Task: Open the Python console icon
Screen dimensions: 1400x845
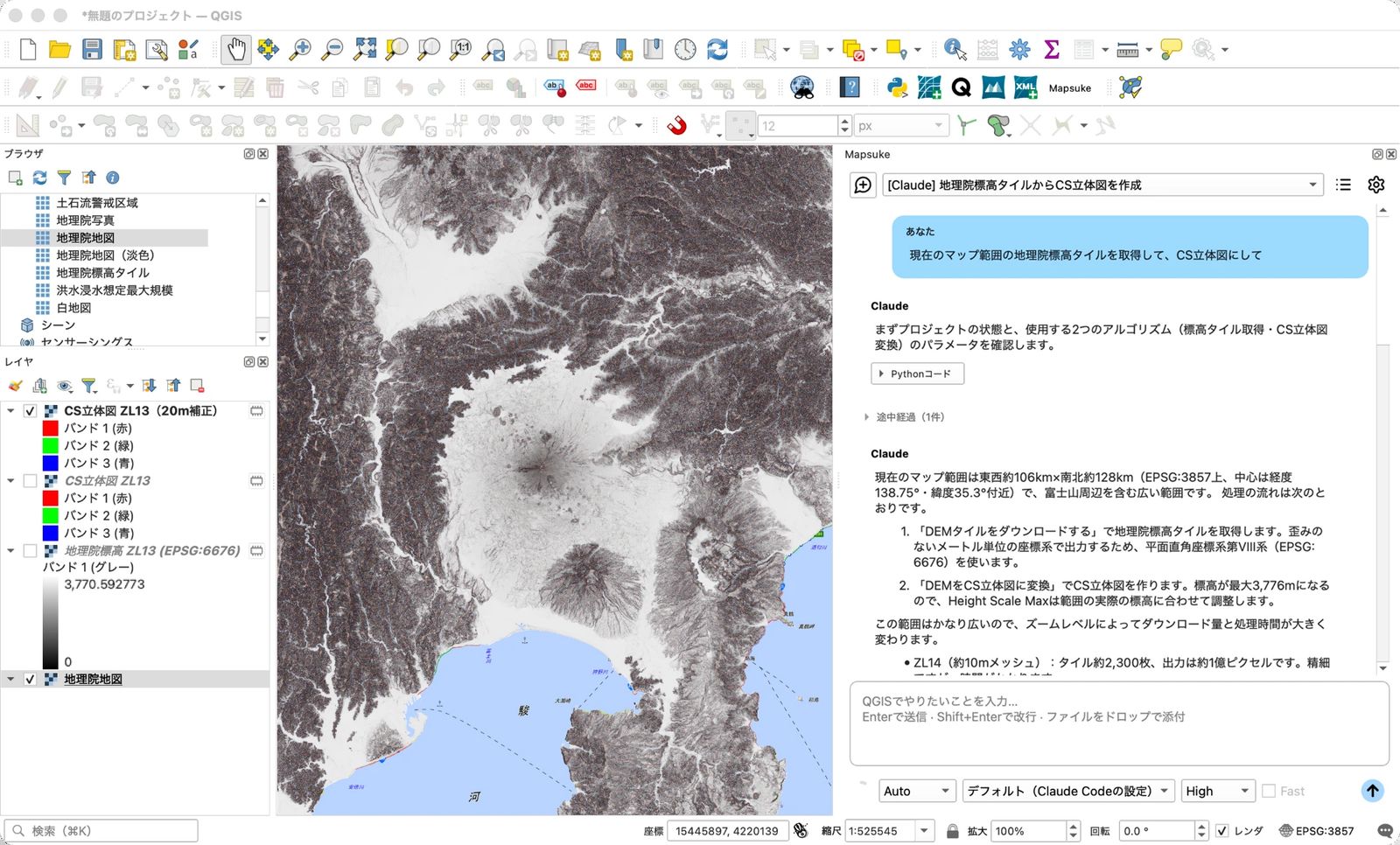Action: tap(897, 87)
